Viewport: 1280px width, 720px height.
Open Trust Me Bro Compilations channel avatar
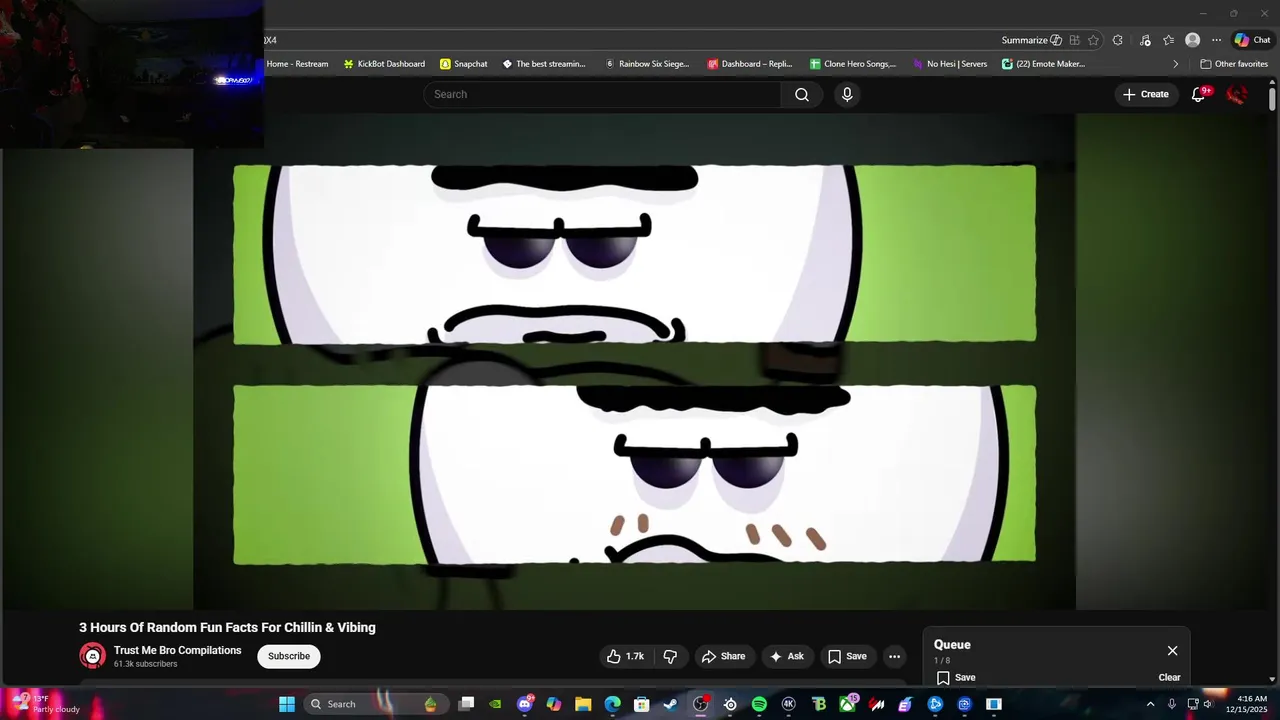point(92,656)
